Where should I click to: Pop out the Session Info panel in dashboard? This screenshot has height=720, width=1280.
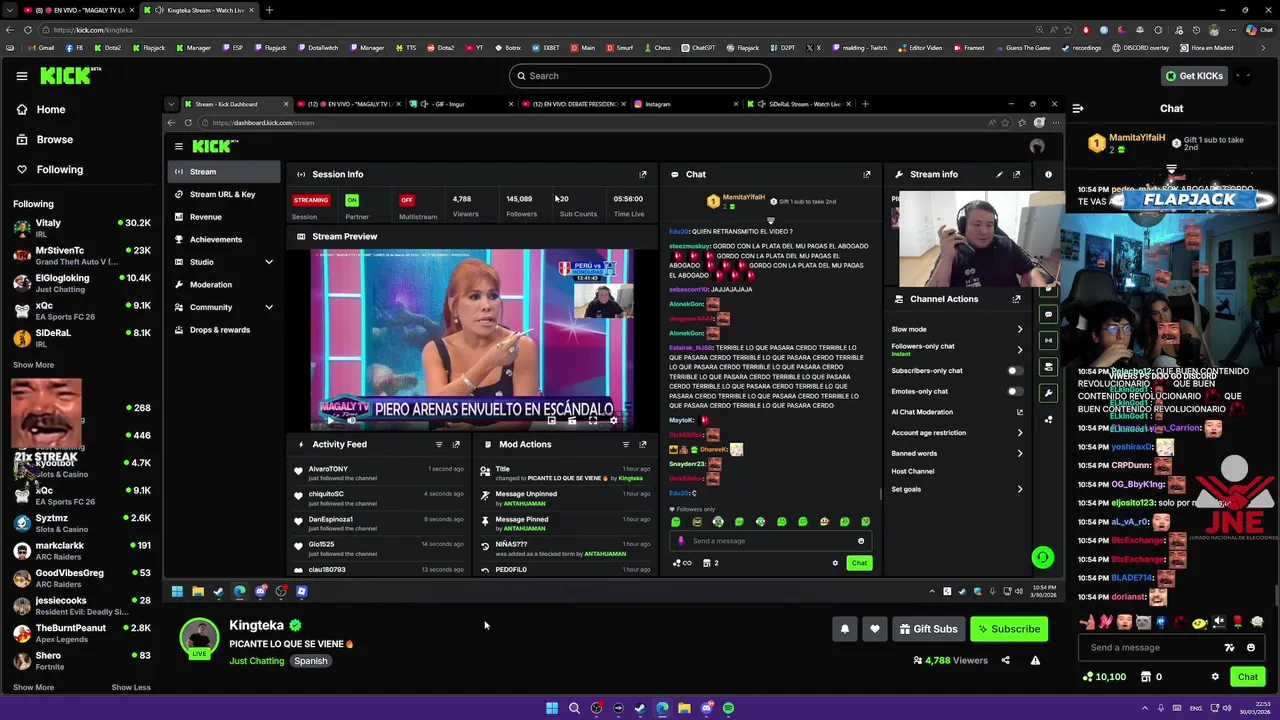point(643,174)
